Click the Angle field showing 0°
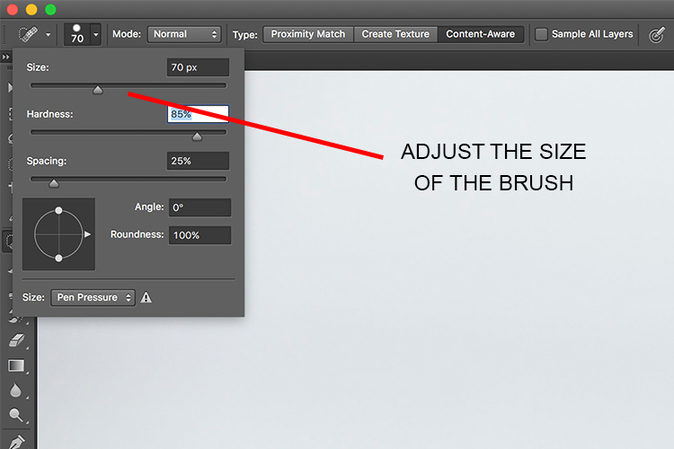674x449 pixels. 200,208
